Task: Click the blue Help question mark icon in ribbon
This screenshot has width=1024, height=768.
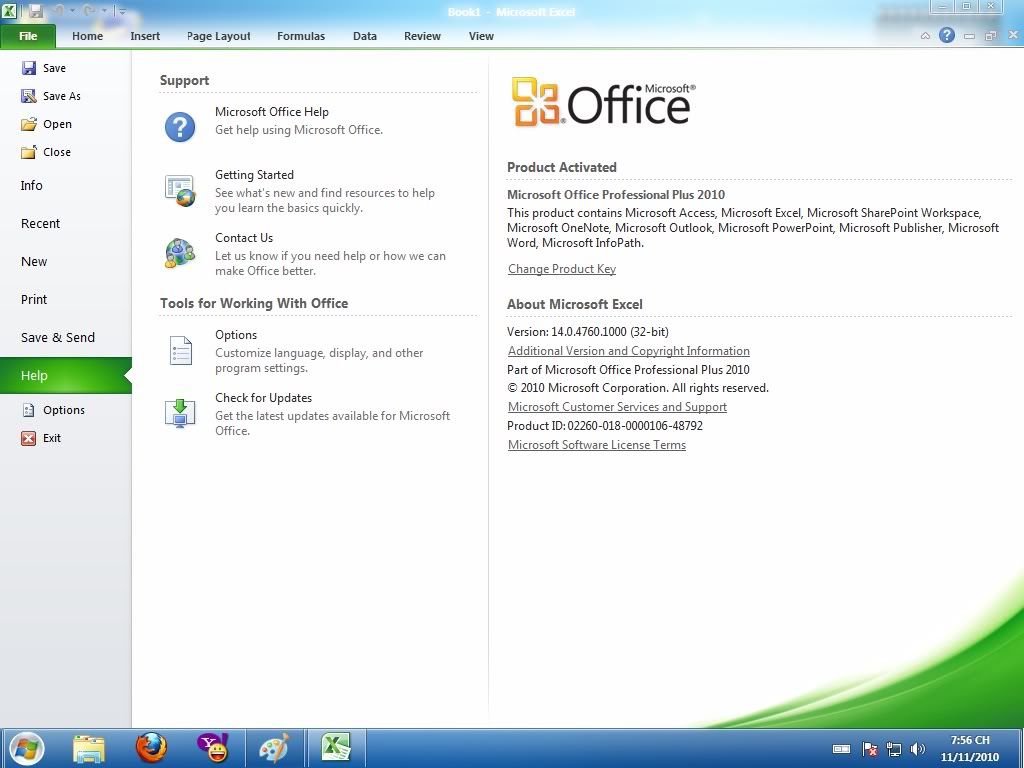Action: pyautogui.click(x=947, y=36)
